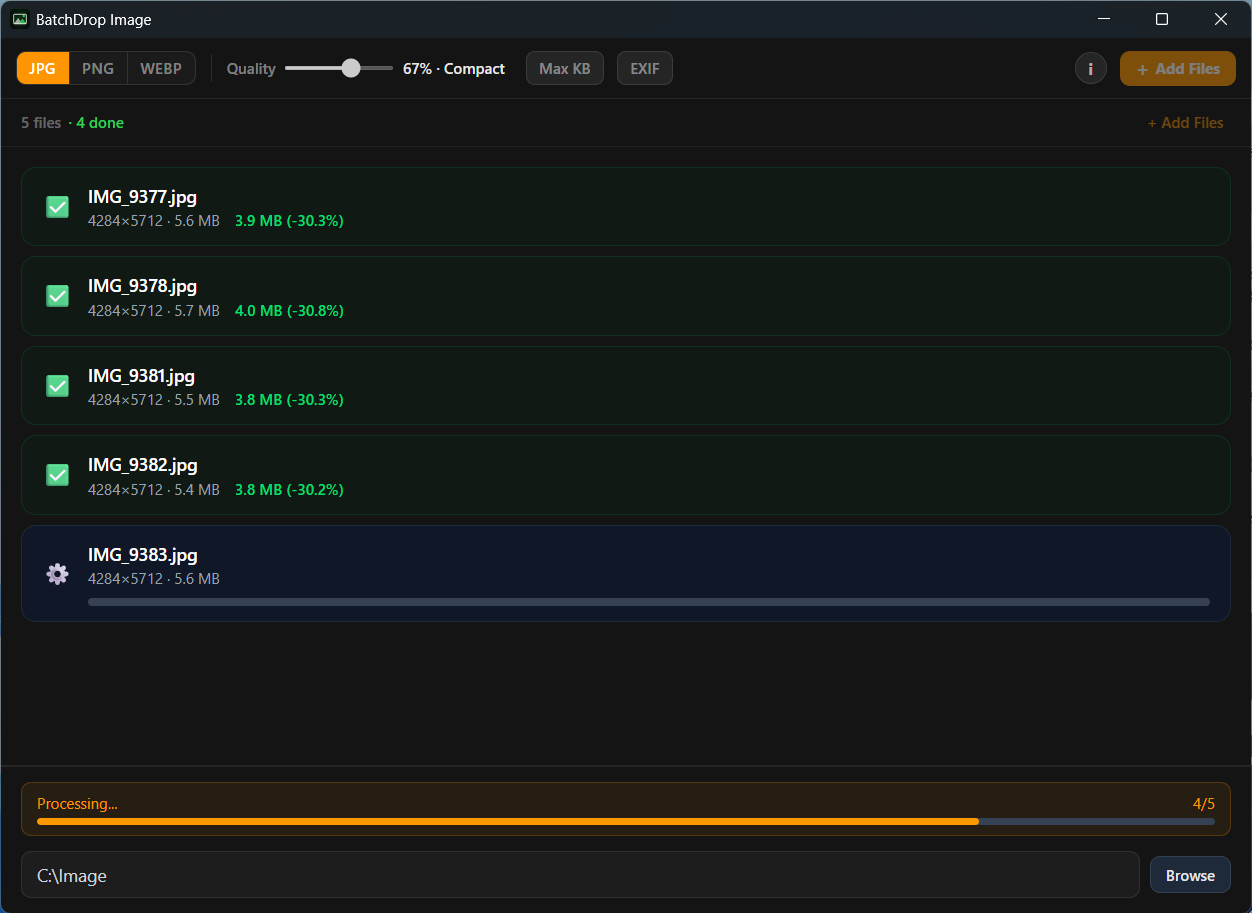Open the info 'i' button
Image resolution: width=1252 pixels, height=913 pixels.
(x=1090, y=69)
